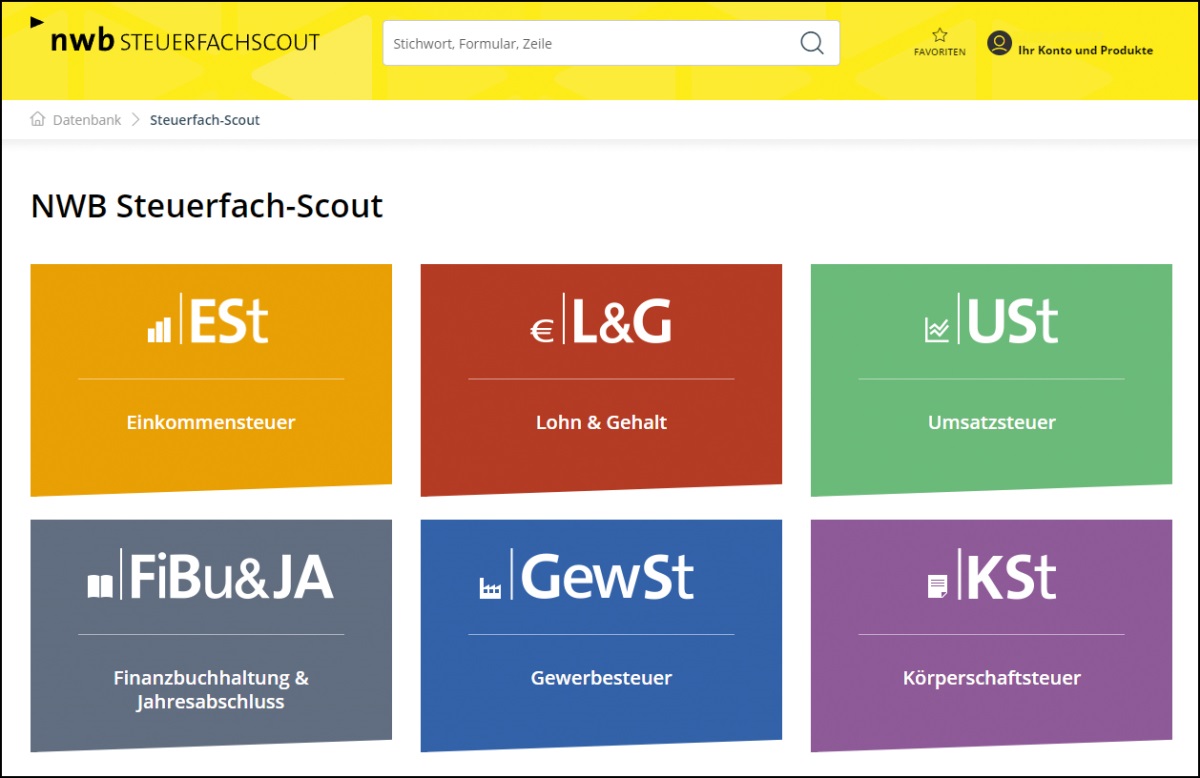This screenshot has width=1200, height=778.
Task: Click the home icon in breadcrumb
Action: point(38,120)
